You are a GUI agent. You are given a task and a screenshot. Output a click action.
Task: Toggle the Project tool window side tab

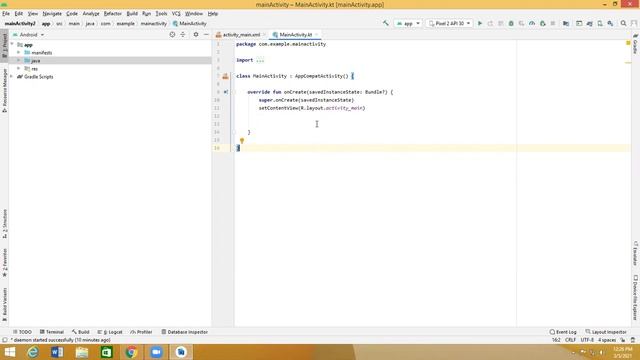click(4, 46)
